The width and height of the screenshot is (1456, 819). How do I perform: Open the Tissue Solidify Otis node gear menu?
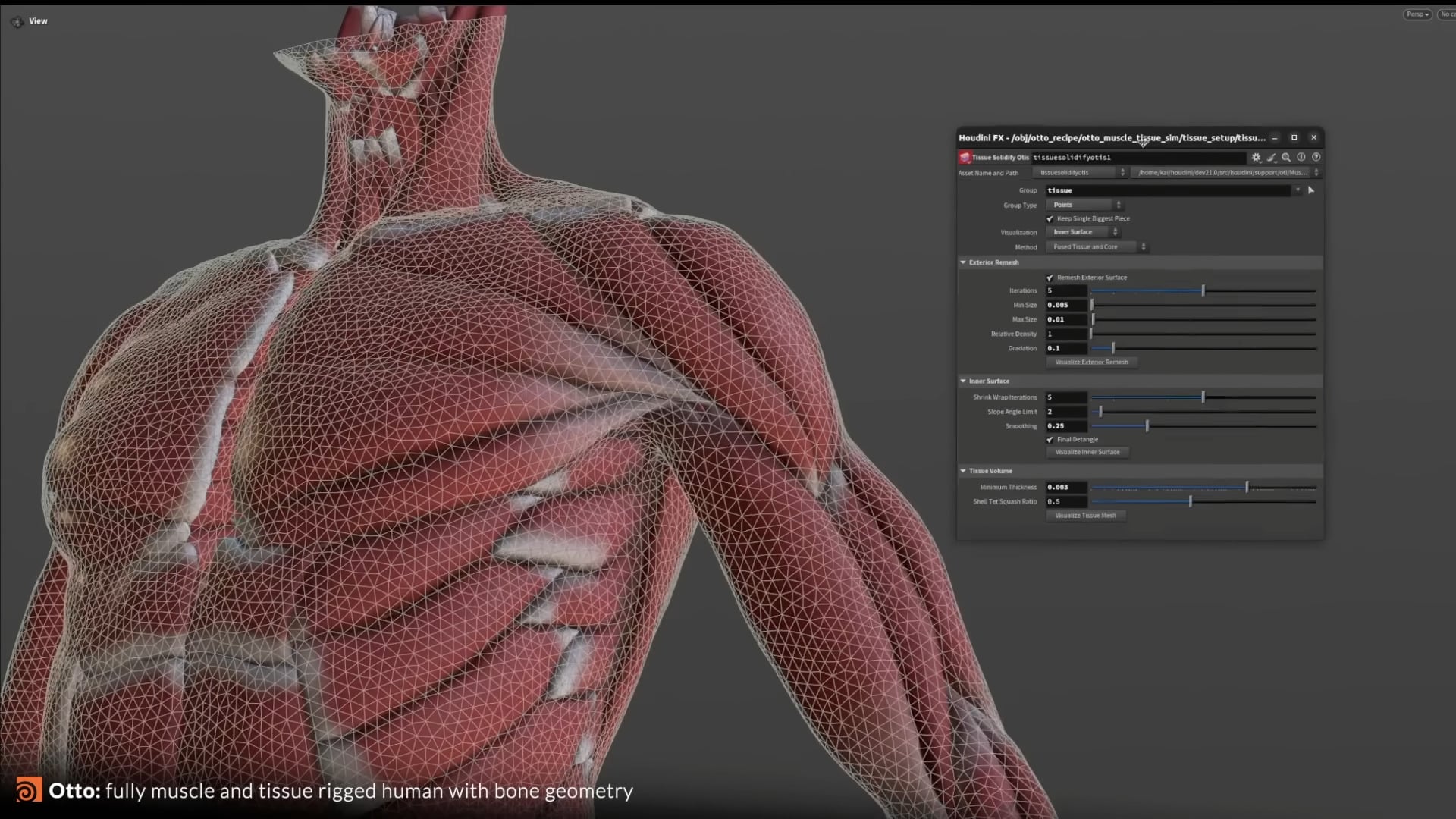[x=1256, y=157]
